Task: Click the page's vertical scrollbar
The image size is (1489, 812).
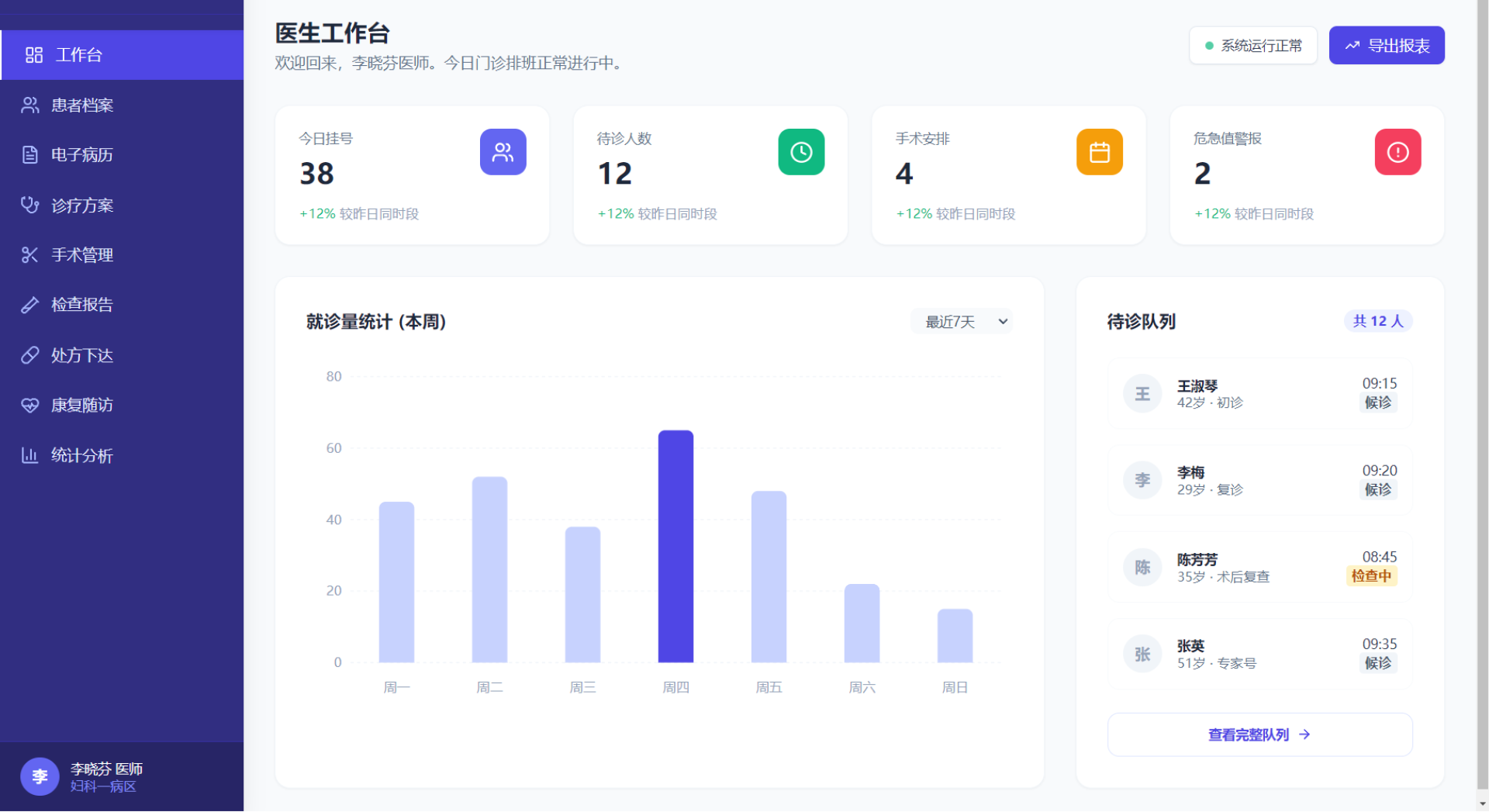Action: (x=1482, y=388)
